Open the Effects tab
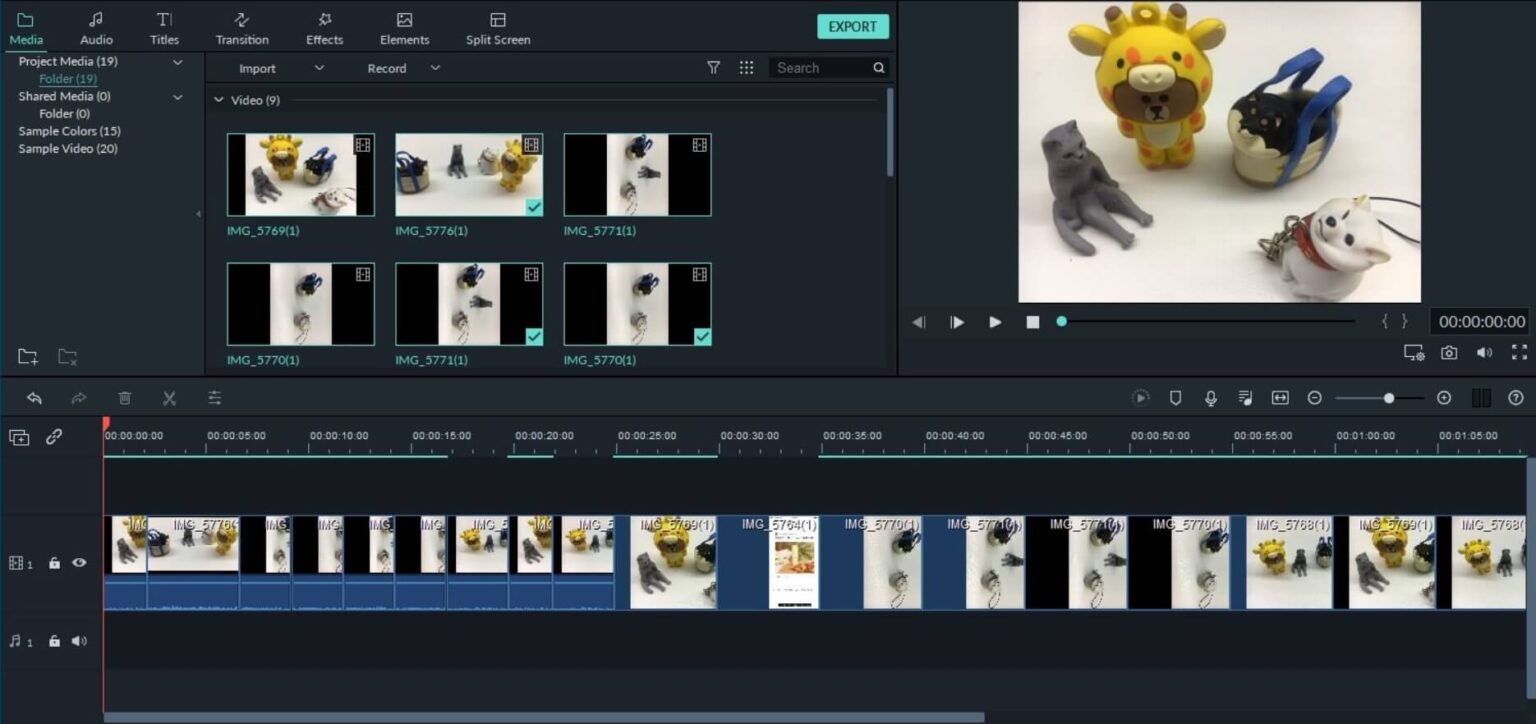 pos(324,27)
